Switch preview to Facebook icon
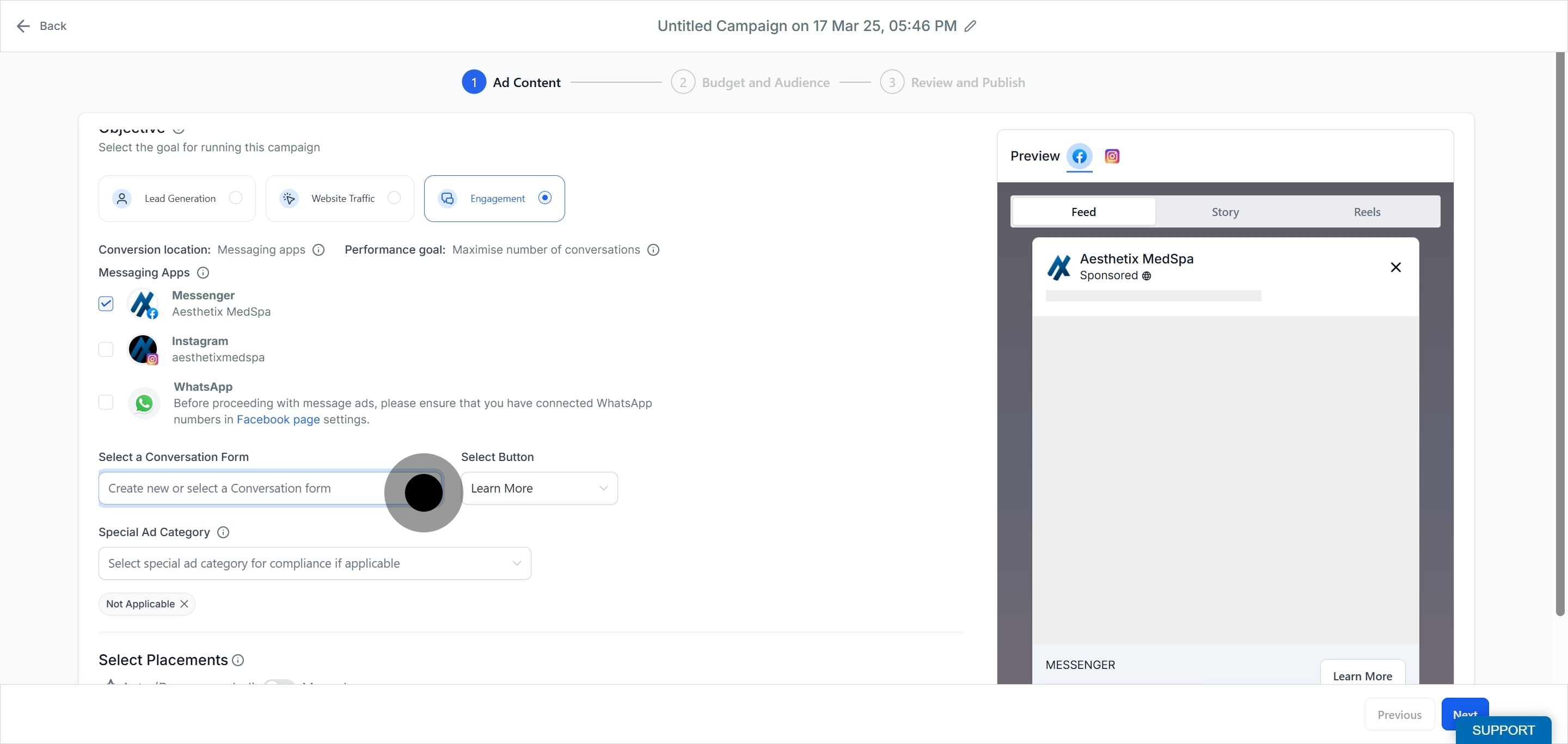Screen dimensions: 1568x744 click(1079, 156)
